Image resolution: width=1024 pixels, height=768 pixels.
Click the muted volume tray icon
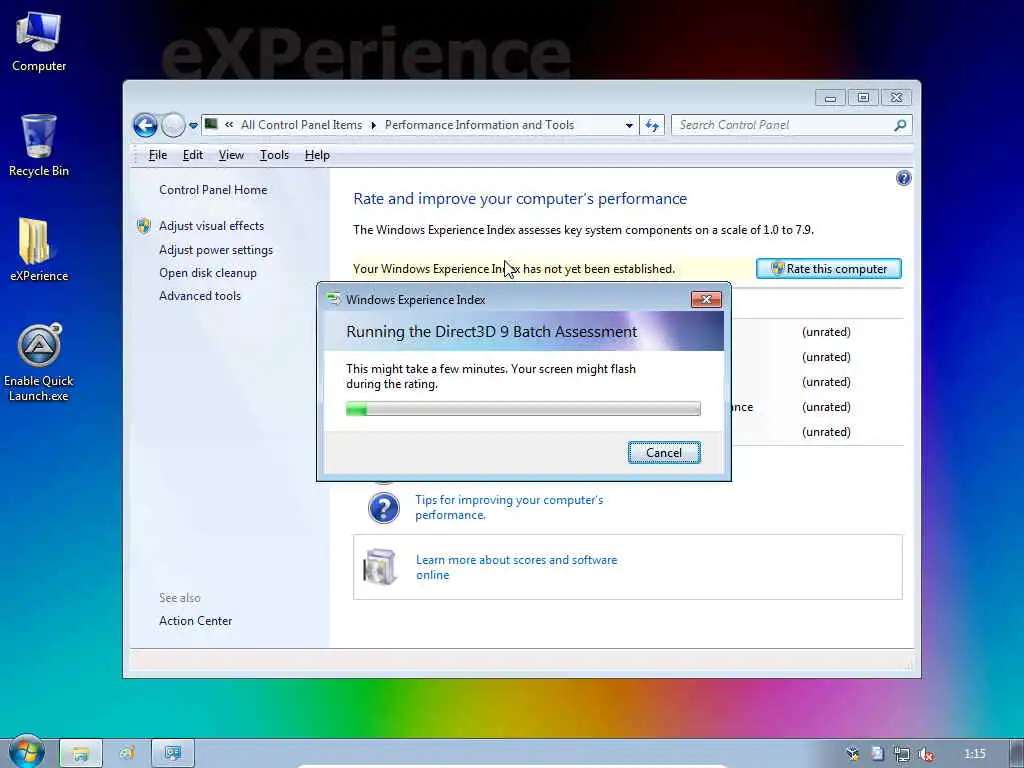coord(926,754)
